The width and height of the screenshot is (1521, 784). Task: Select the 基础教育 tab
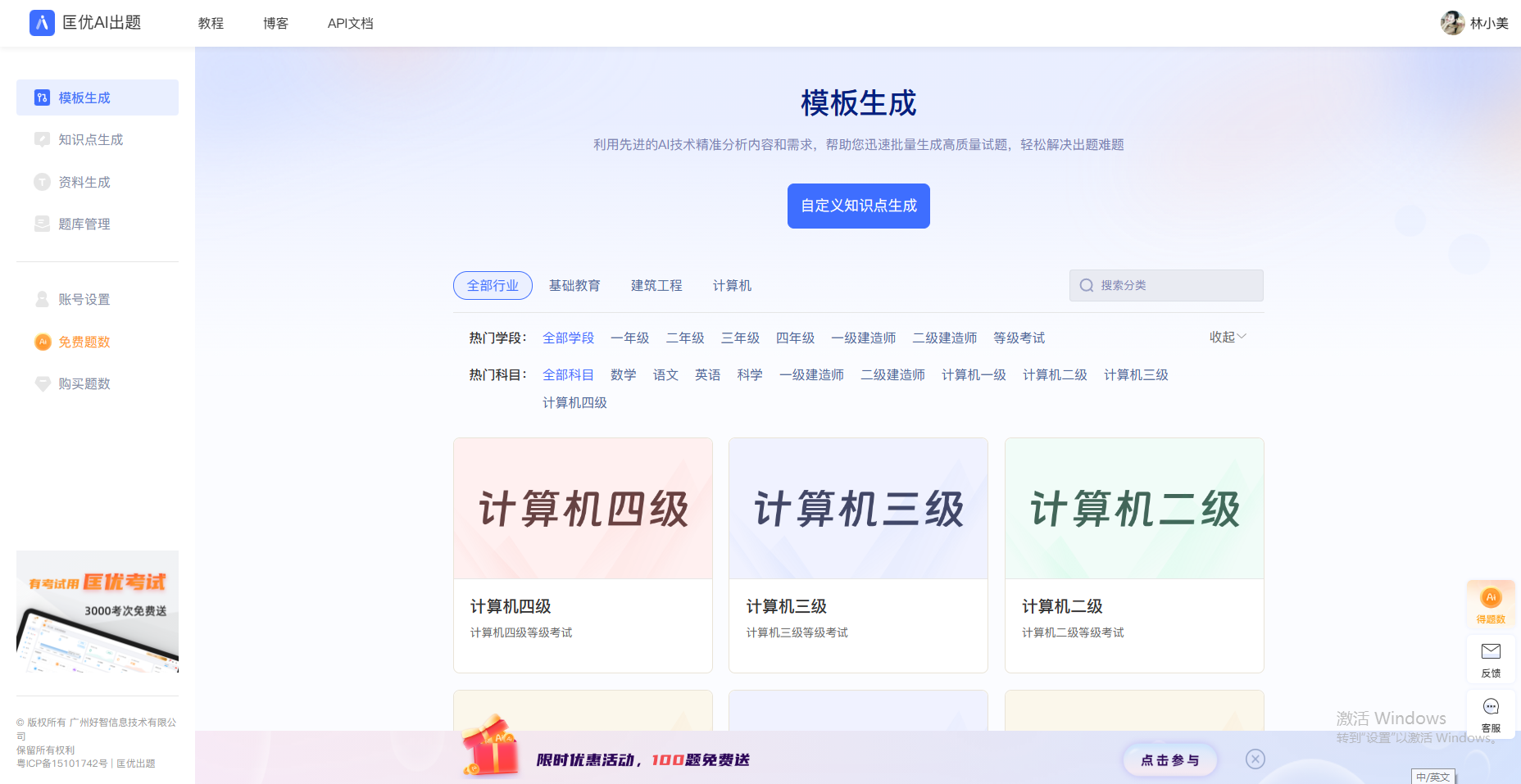(x=574, y=285)
